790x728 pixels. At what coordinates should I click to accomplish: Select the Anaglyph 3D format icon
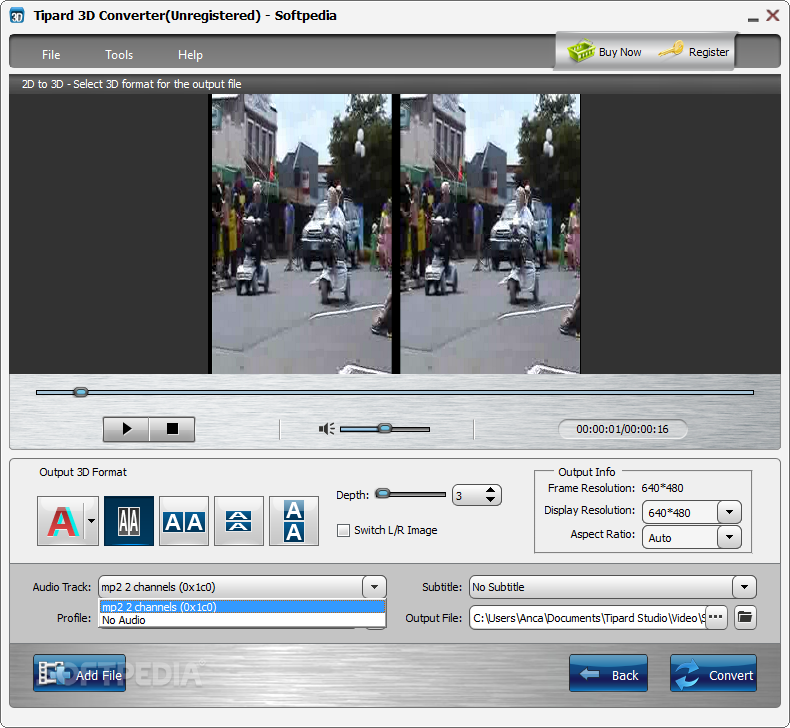point(61,521)
